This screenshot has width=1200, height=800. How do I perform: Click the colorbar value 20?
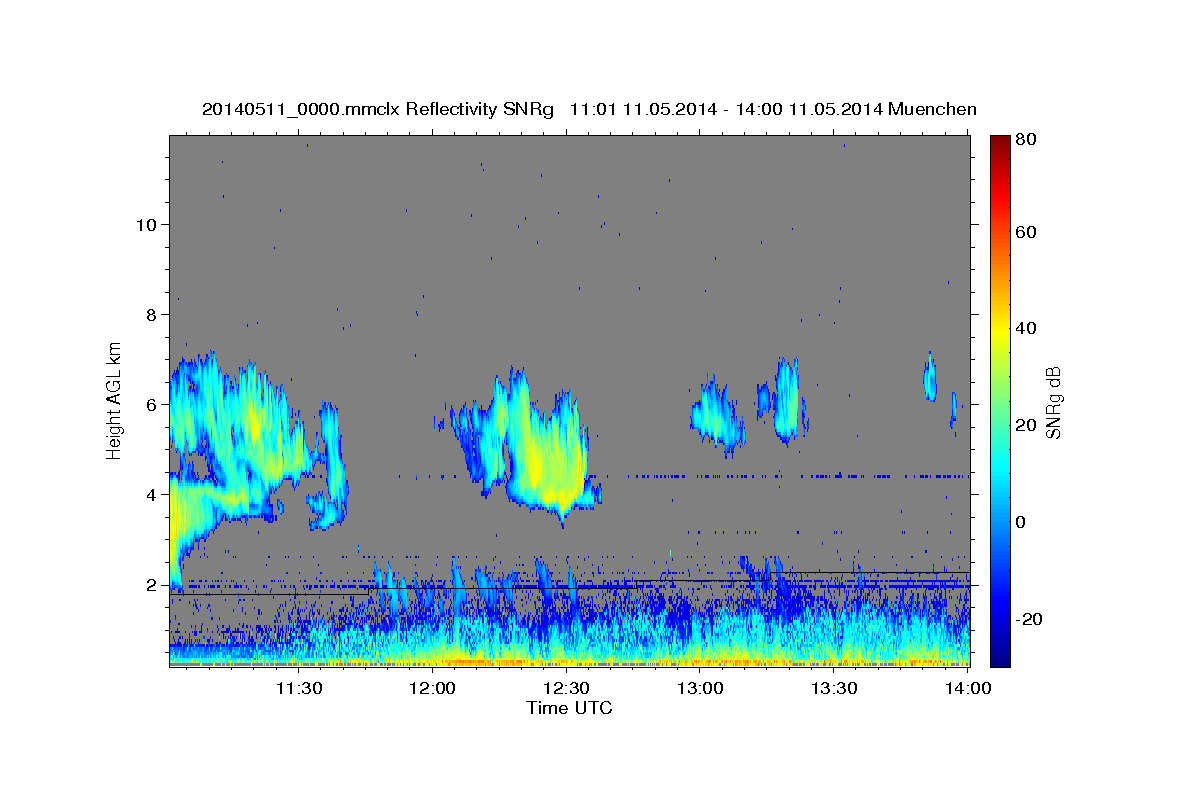pyautogui.click(x=1026, y=425)
